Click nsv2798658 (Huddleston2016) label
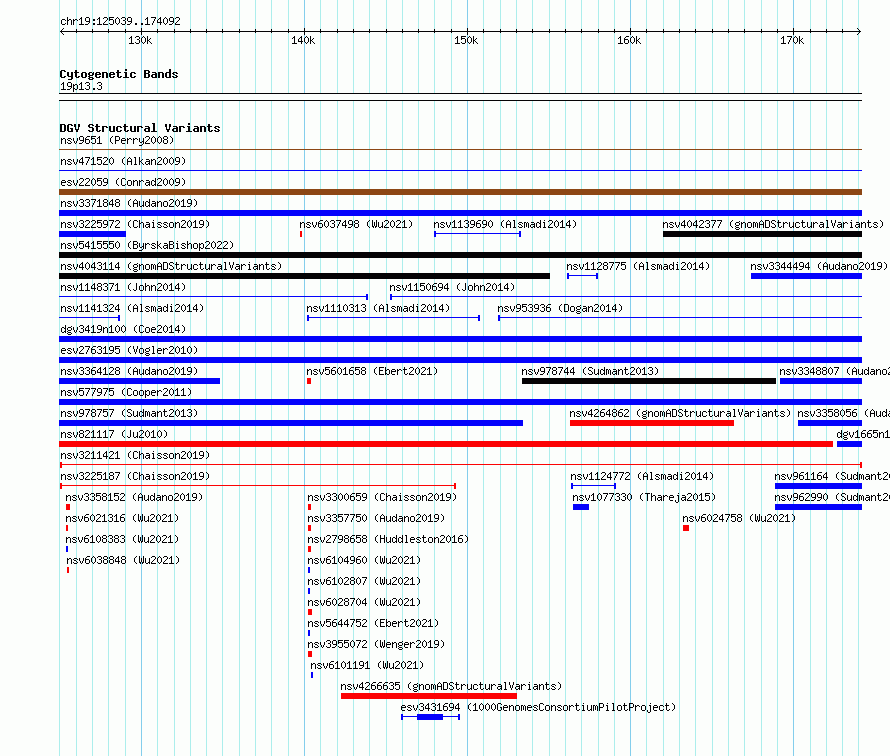Viewport: 890px width, 756px height. point(388,539)
